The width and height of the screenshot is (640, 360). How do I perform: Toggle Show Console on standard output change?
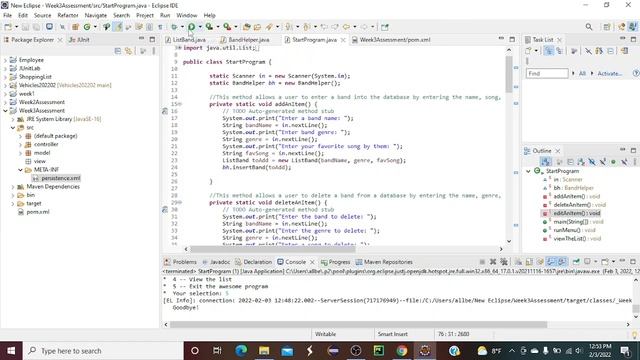551,262
